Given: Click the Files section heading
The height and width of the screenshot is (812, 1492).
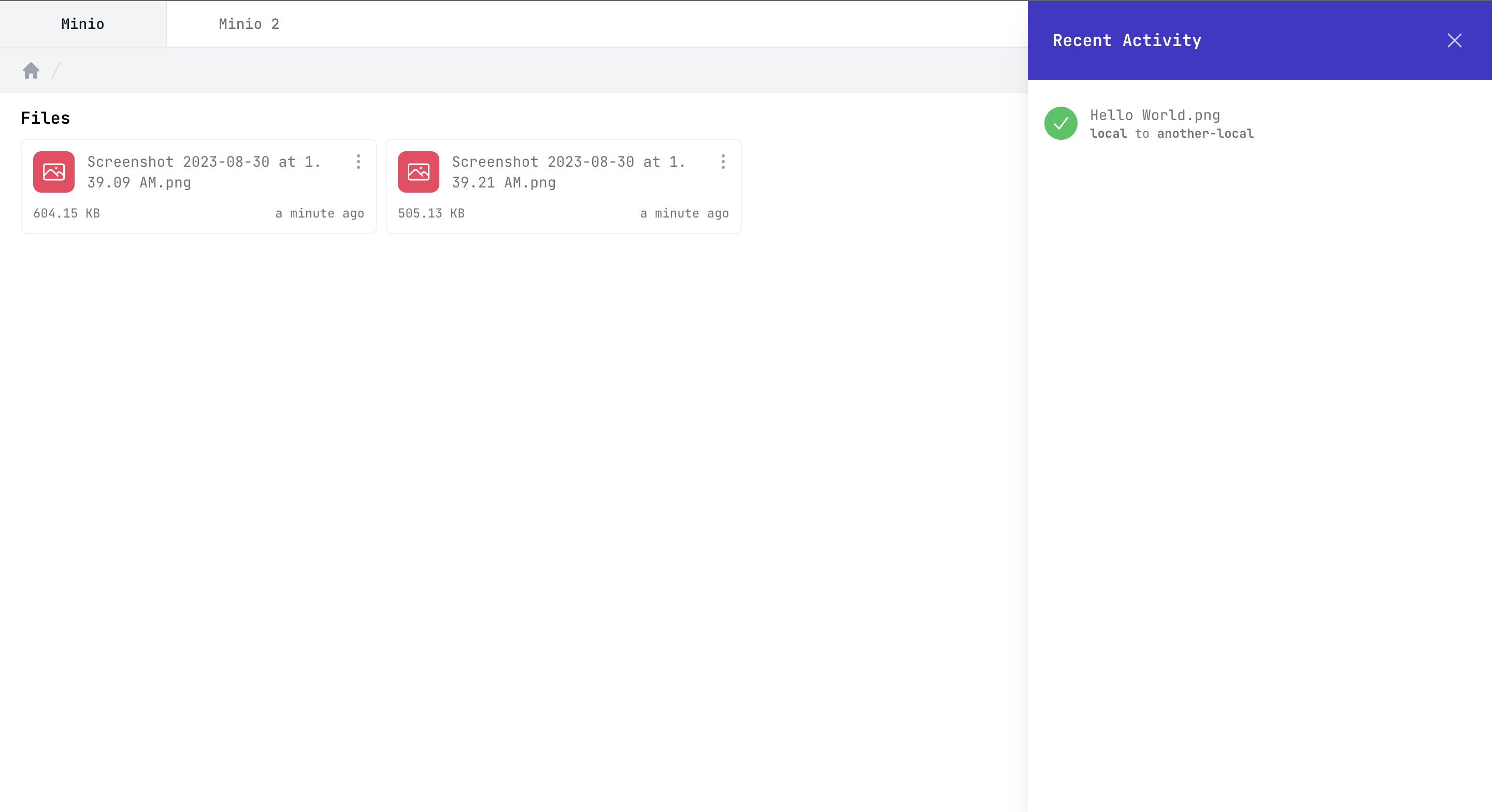Looking at the screenshot, I should pyautogui.click(x=45, y=118).
